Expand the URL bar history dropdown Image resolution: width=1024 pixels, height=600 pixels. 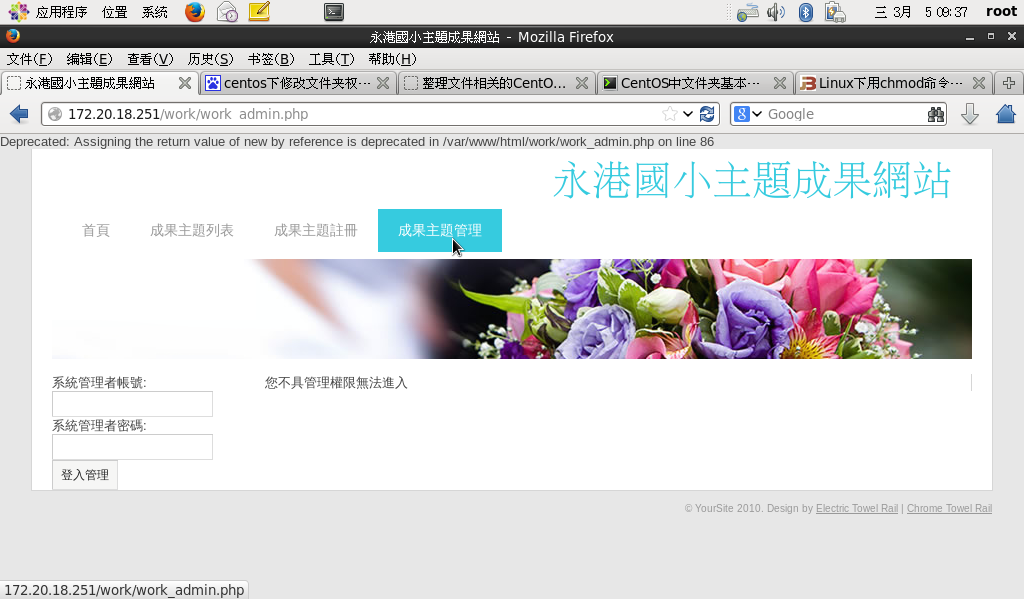pyautogui.click(x=689, y=114)
